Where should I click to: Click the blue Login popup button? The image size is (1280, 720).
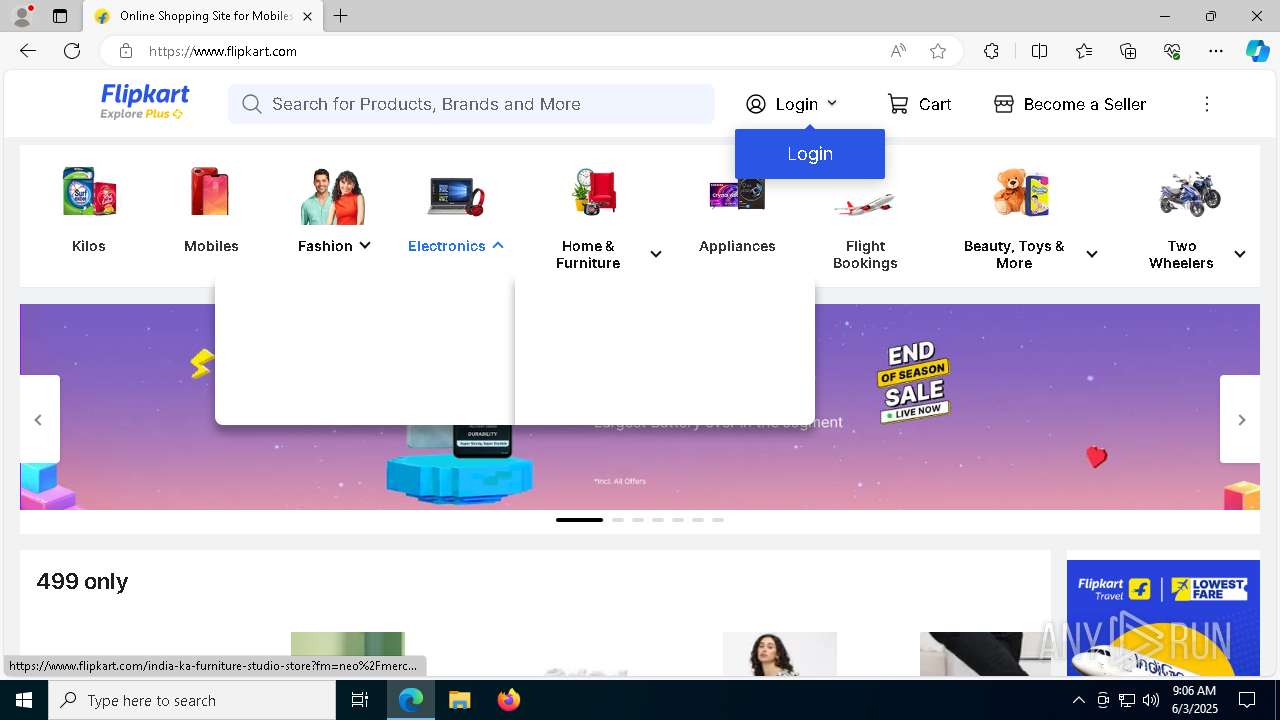pyautogui.click(x=810, y=154)
